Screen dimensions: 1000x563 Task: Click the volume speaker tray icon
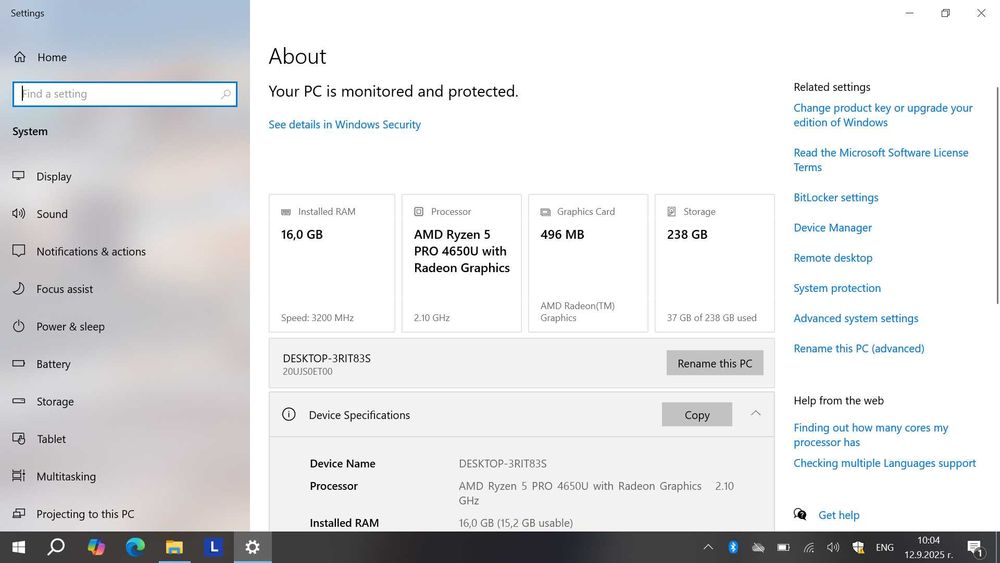point(833,547)
